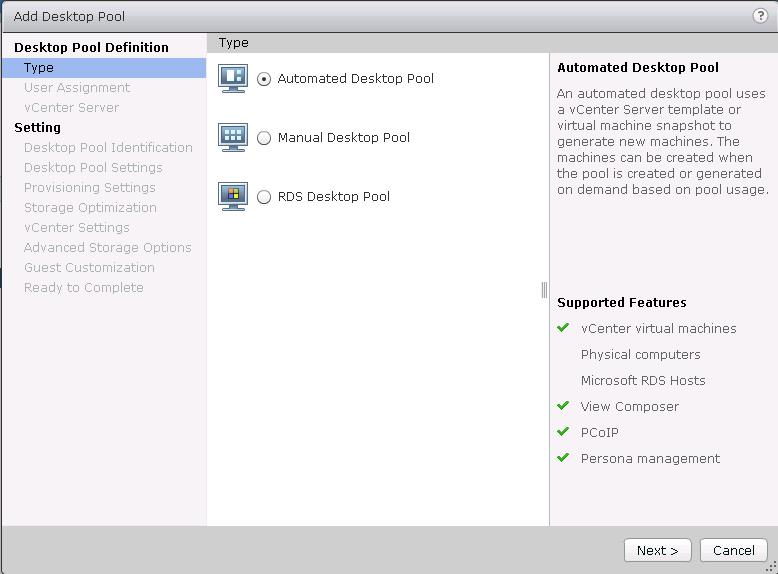Screen dimensions: 778x574
Task: Grab the vertical panel splitter handle
Action: (x=544, y=290)
